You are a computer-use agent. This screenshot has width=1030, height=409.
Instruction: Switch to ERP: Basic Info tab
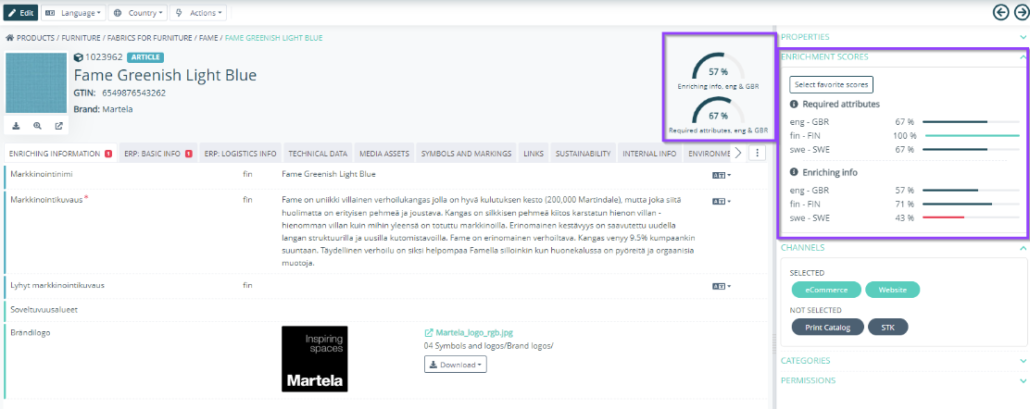coord(158,154)
